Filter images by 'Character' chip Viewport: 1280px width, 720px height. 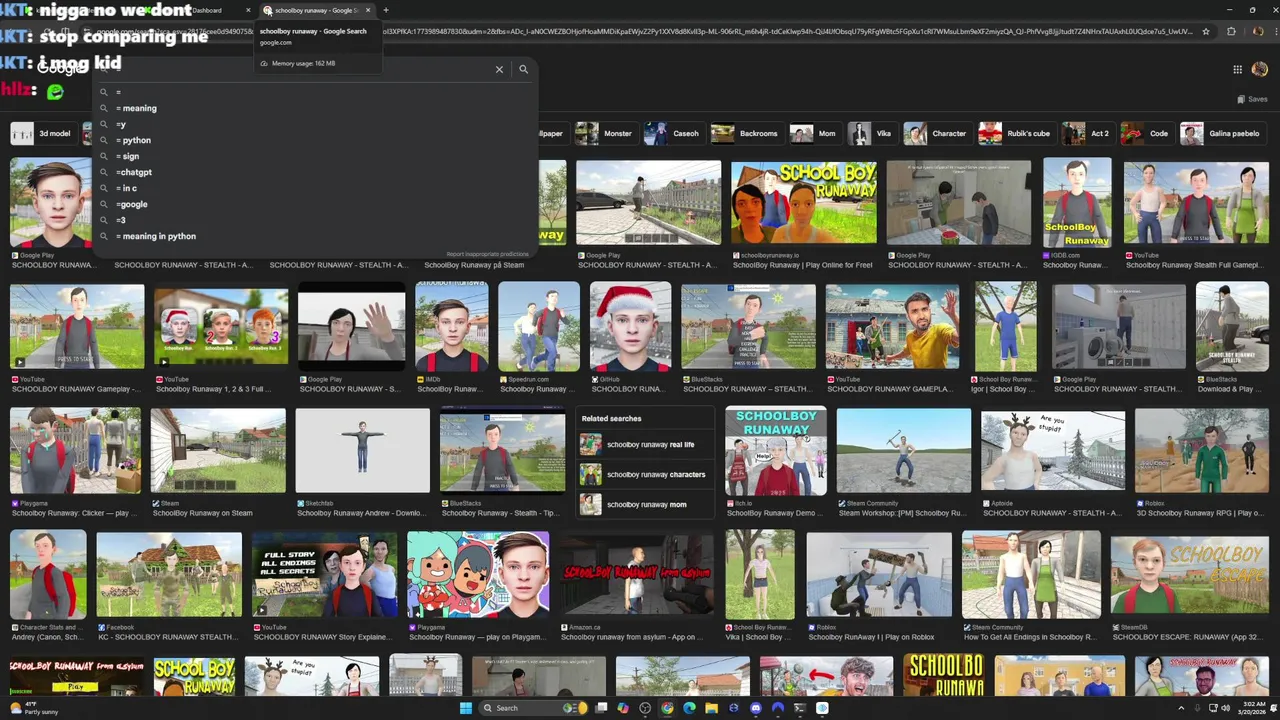(x=936, y=133)
